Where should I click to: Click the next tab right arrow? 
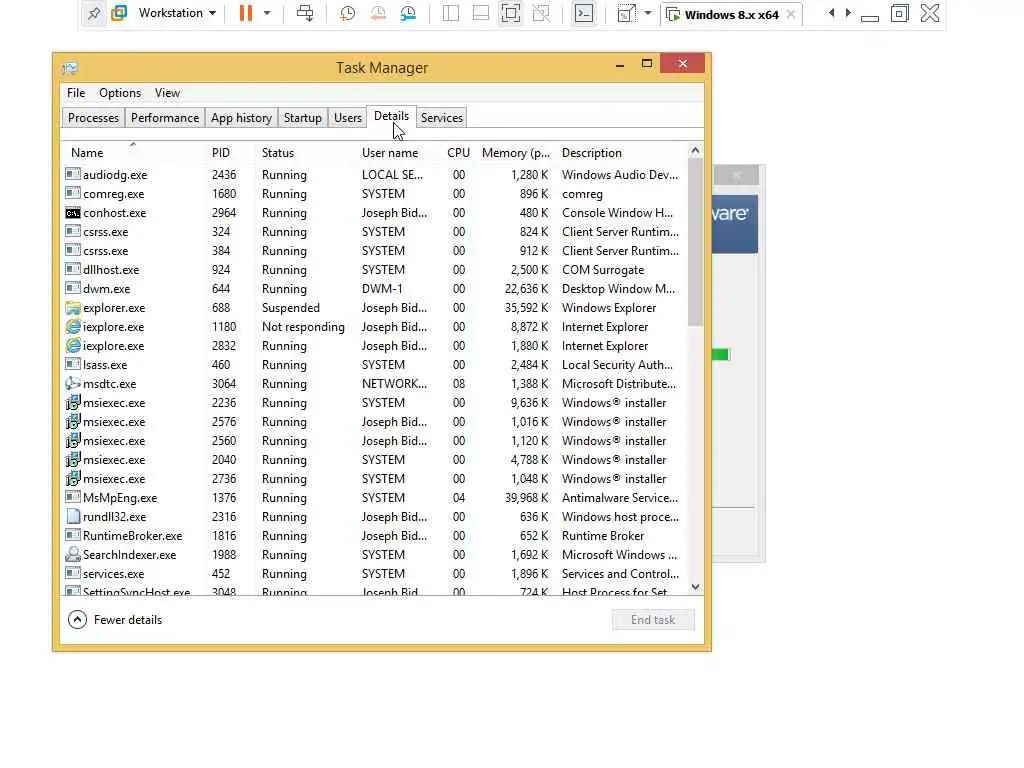(848, 12)
